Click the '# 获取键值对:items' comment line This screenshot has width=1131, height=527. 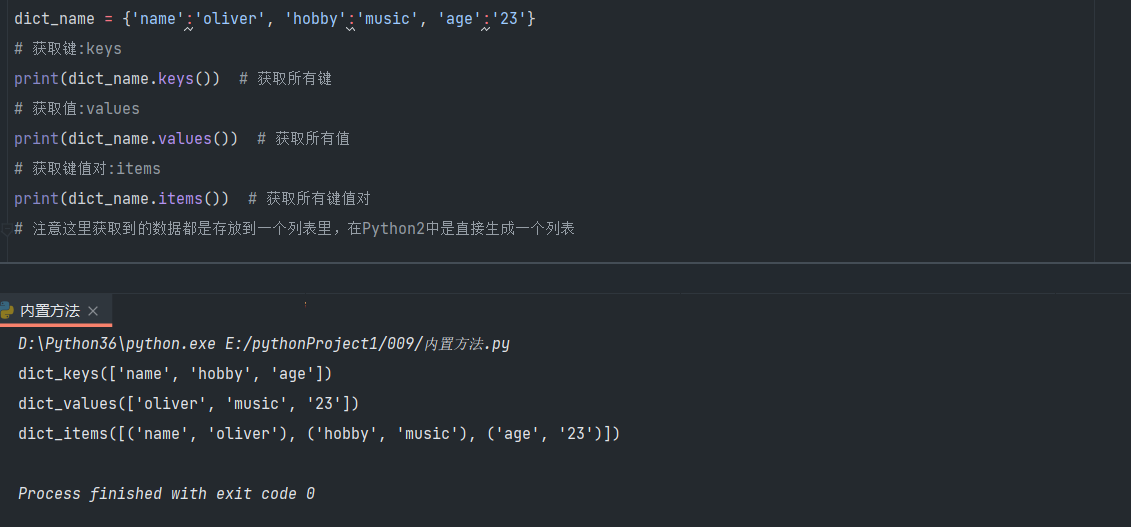tap(87, 169)
